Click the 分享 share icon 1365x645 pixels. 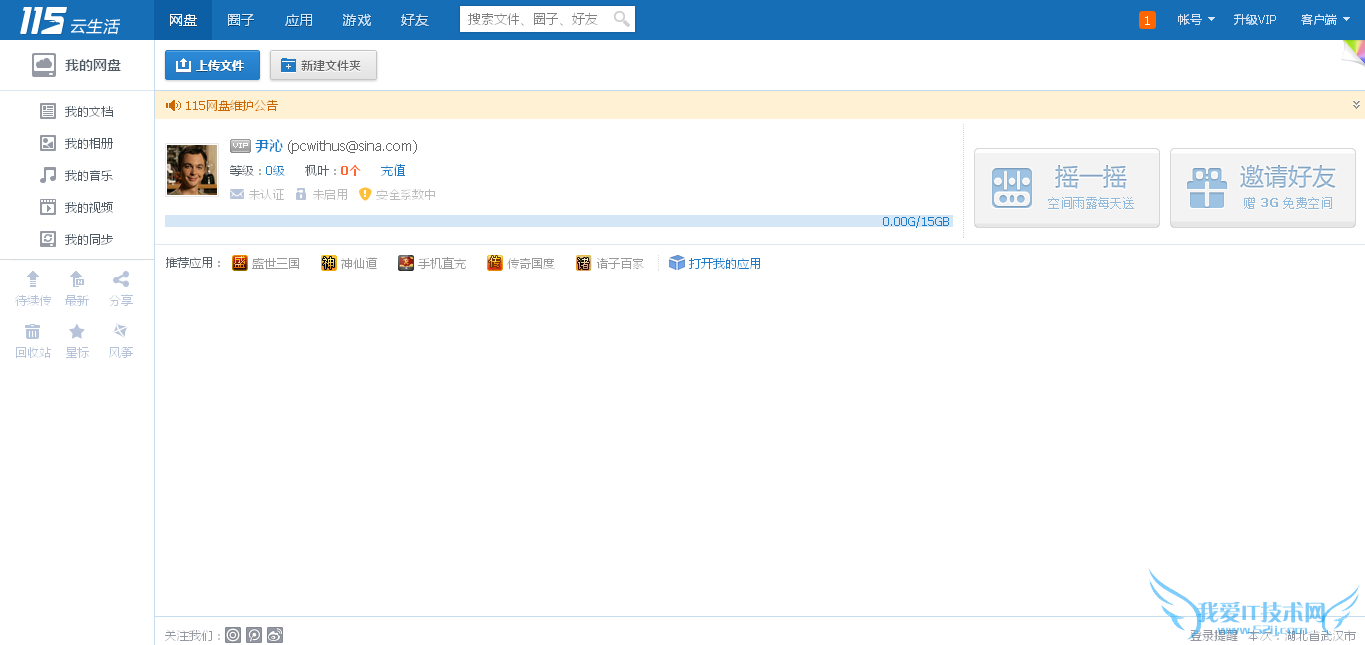[x=121, y=288]
